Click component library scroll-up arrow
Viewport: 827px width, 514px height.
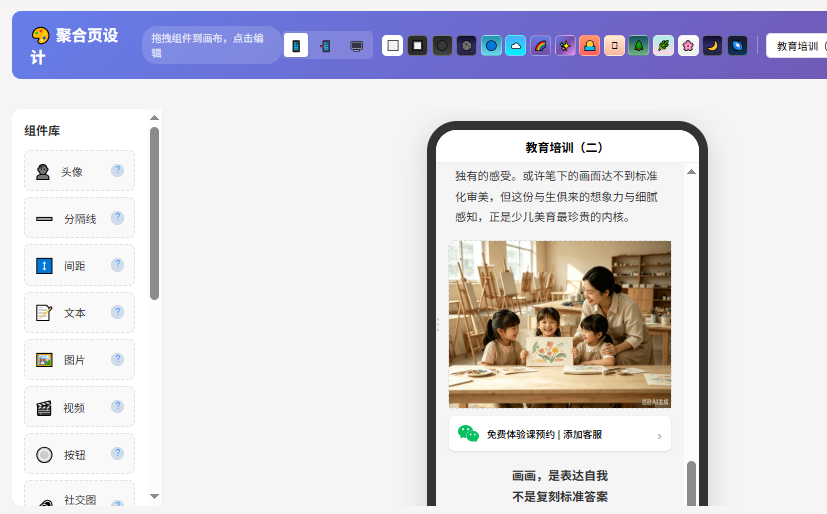pos(154,118)
